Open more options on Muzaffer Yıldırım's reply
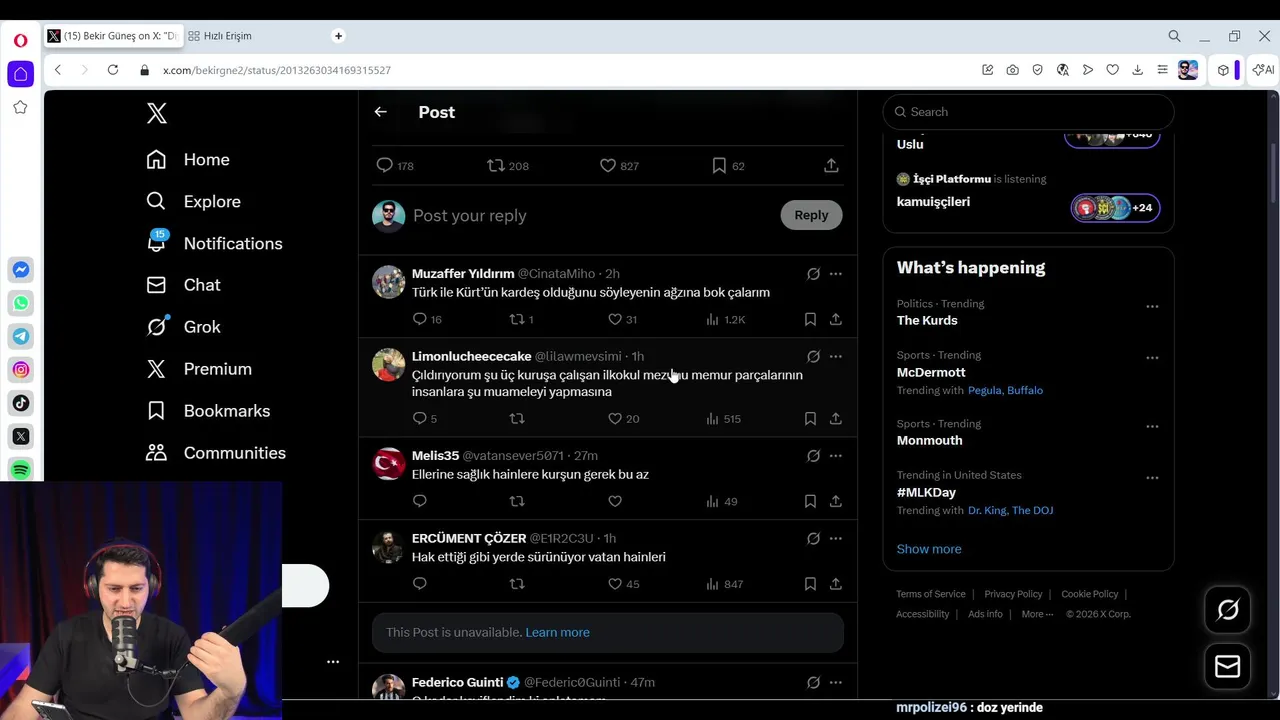This screenshot has height=720, width=1280. (836, 274)
